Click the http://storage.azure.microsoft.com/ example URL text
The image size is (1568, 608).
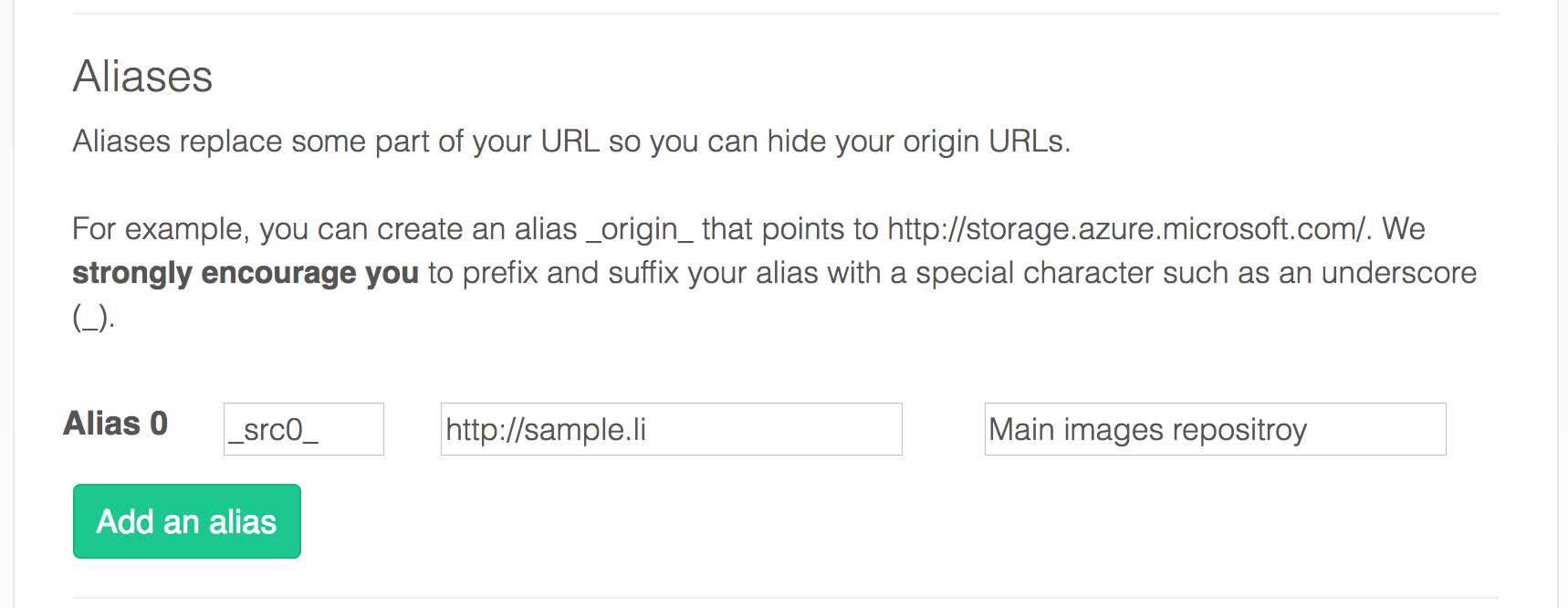pos(1128,229)
